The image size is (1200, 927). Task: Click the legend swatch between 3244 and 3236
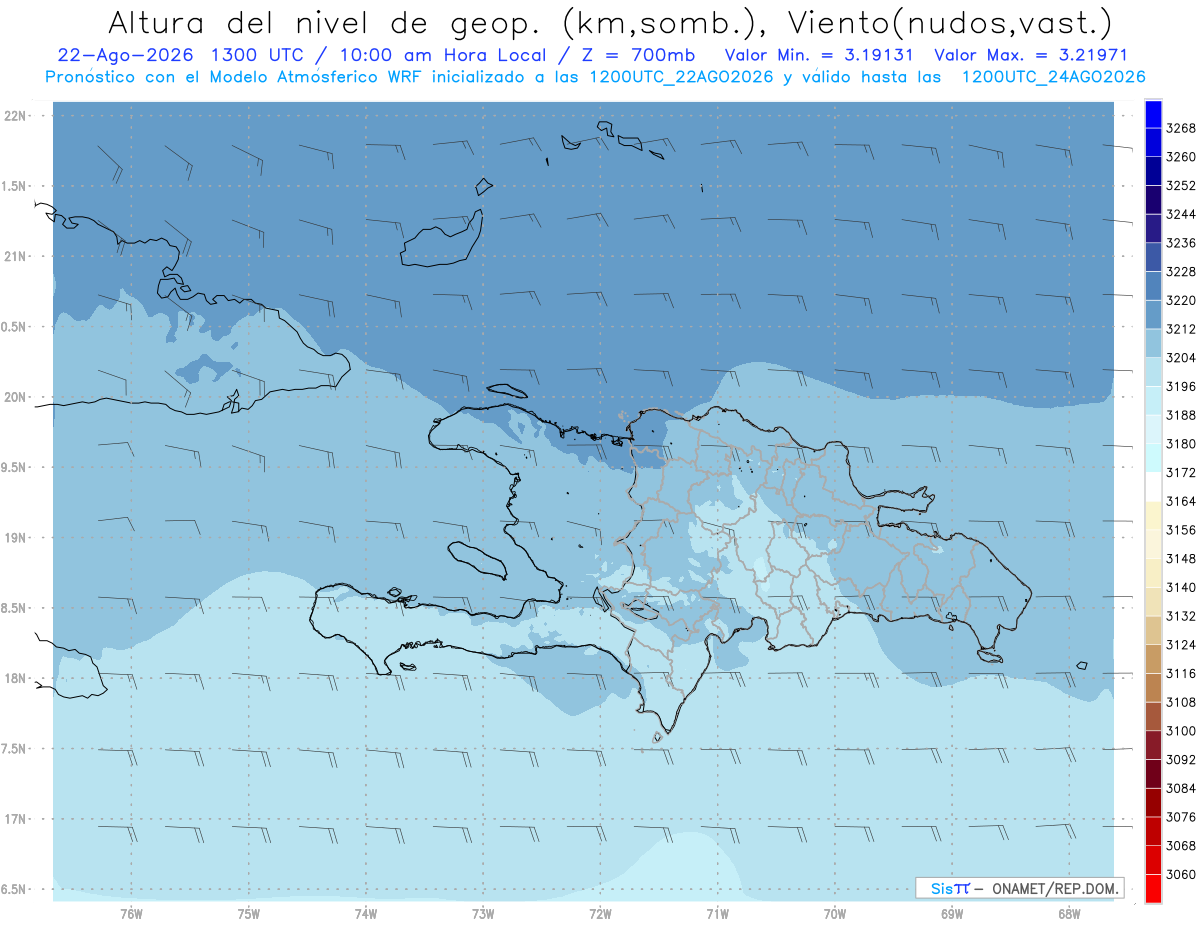pos(1152,228)
